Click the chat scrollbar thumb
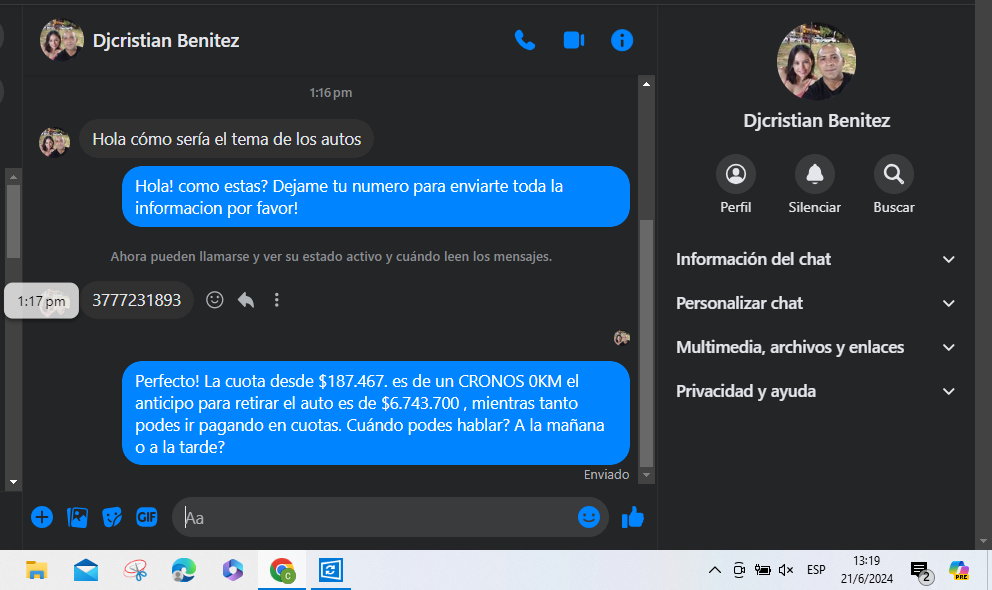992x590 pixels. 646,343
